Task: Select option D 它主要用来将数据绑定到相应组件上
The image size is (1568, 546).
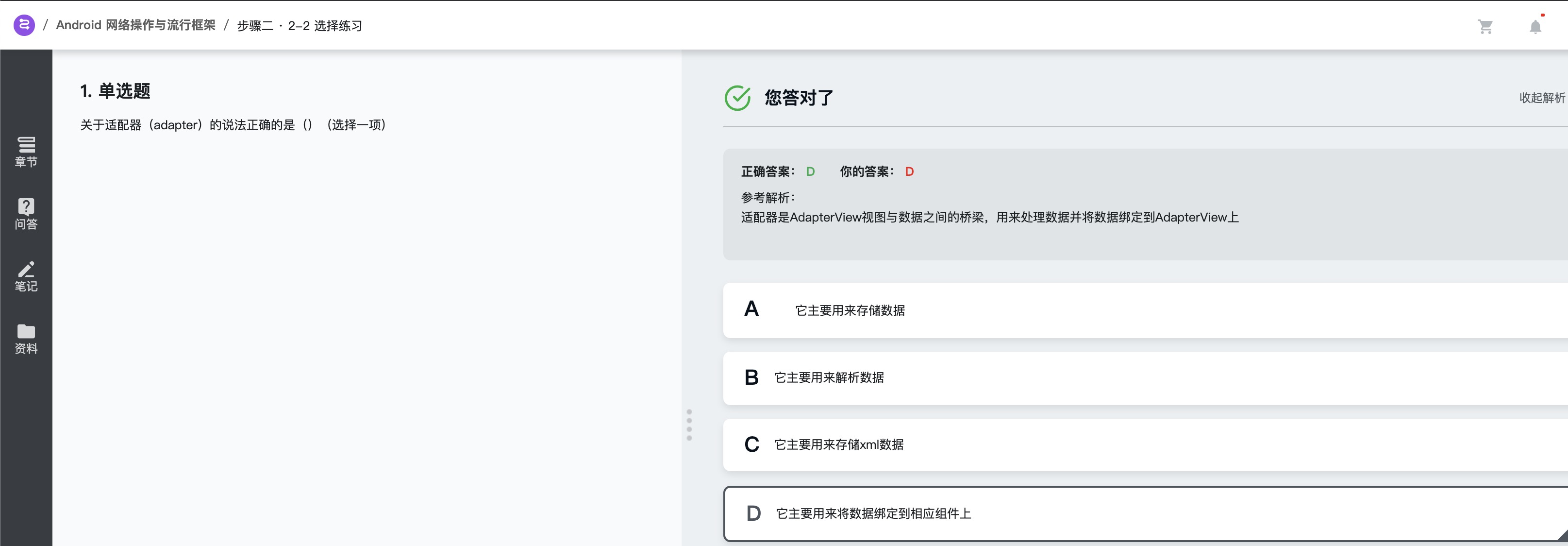Action: (x=1146, y=514)
